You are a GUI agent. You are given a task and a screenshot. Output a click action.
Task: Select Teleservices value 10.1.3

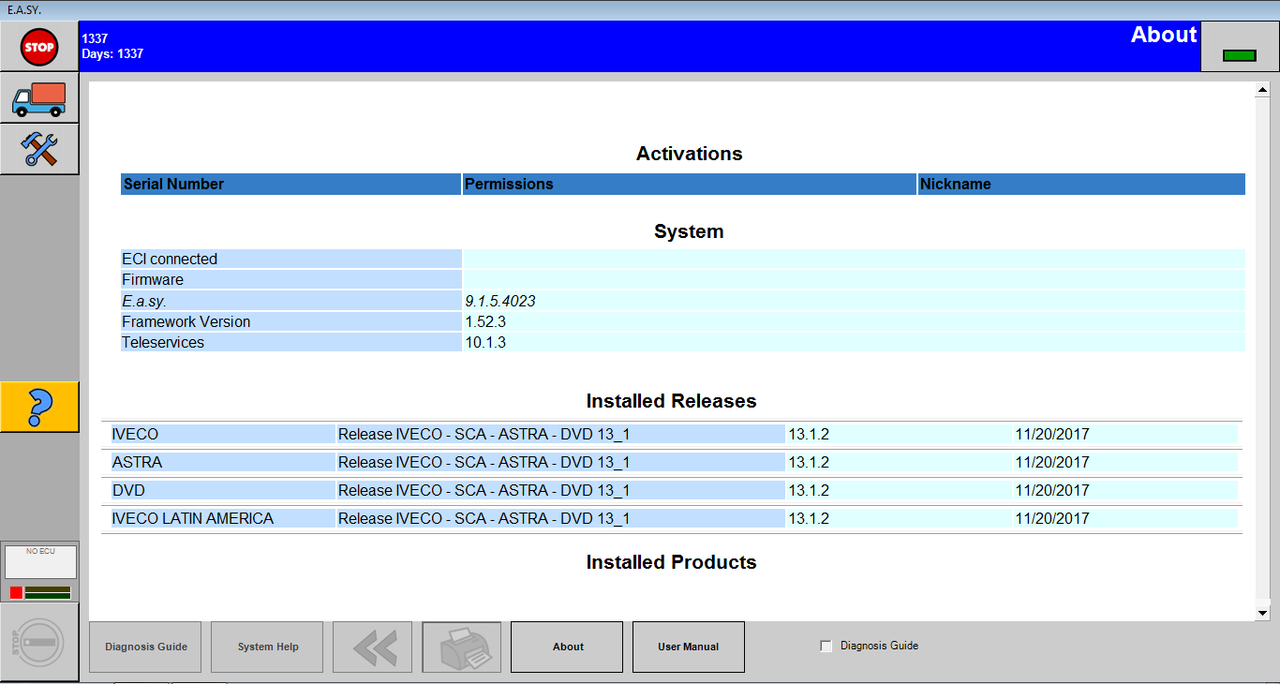click(485, 343)
